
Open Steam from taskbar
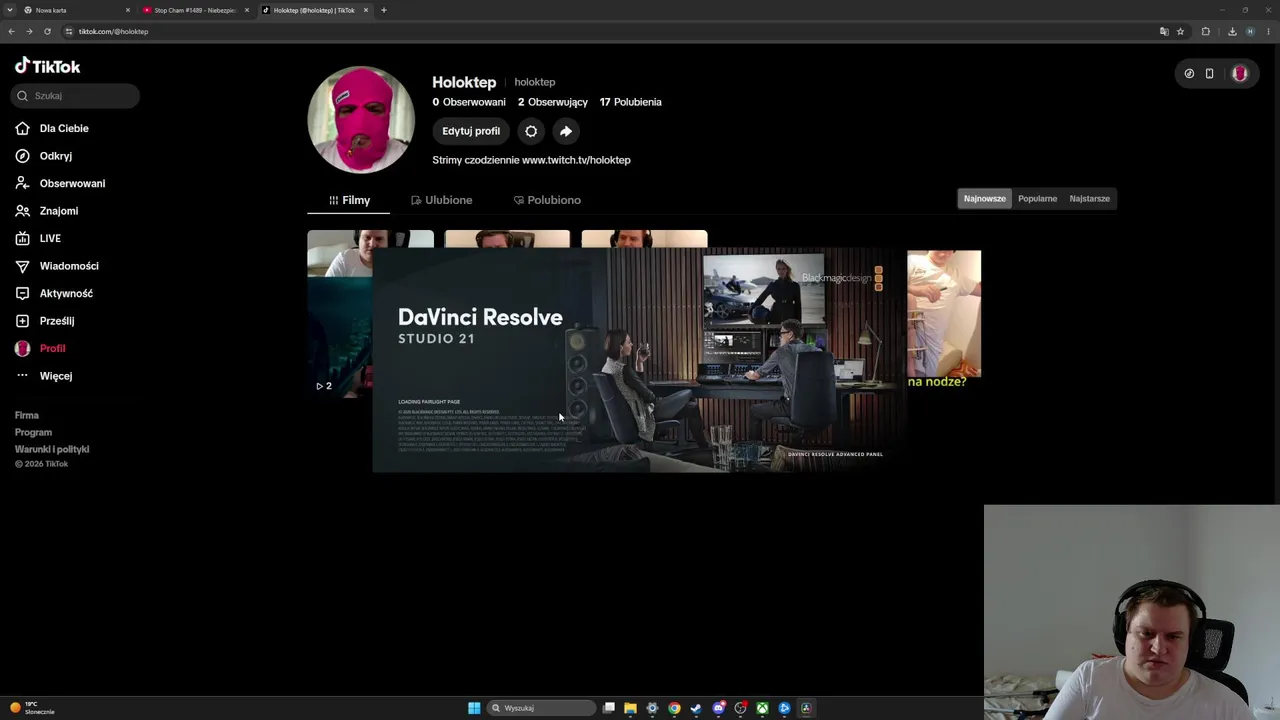[696, 708]
